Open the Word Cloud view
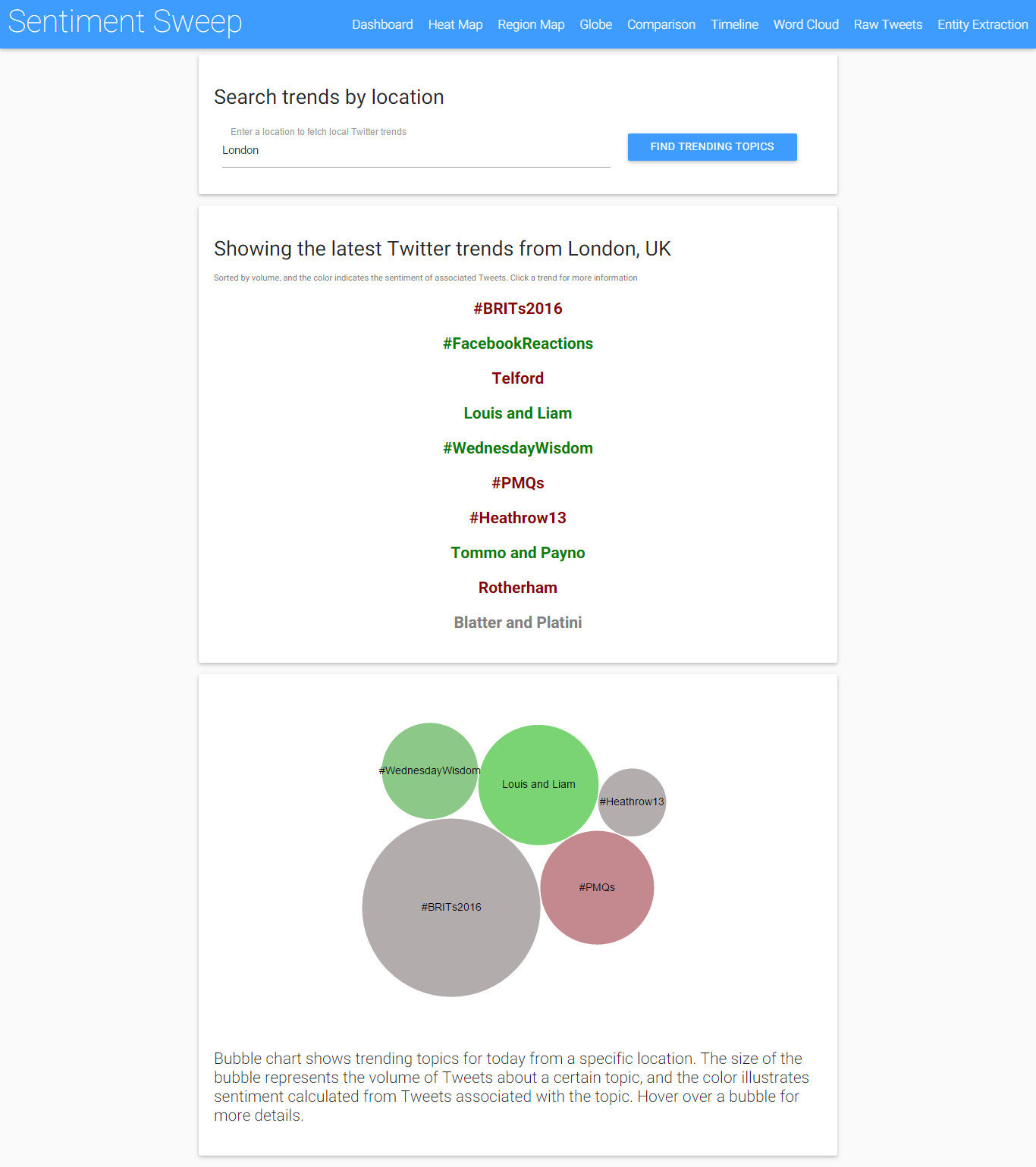 pyautogui.click(x=805, y=24)
